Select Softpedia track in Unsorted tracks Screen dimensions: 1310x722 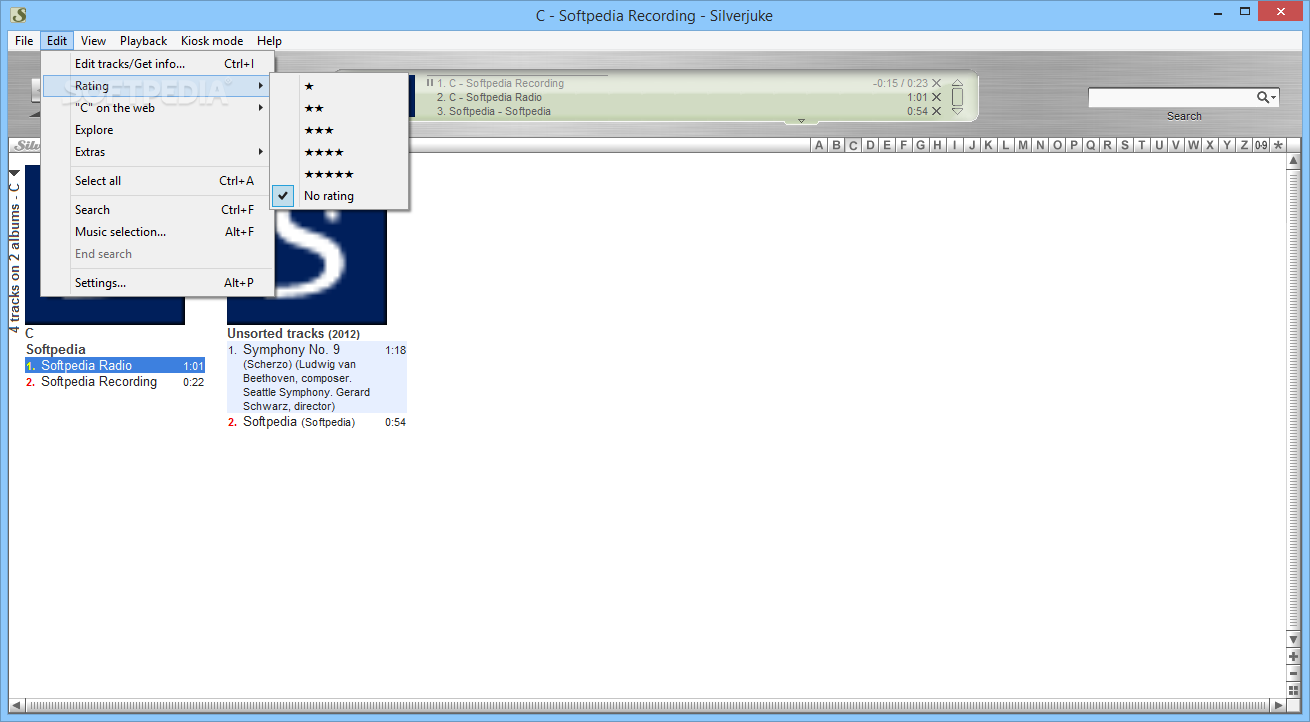(317, 422)
